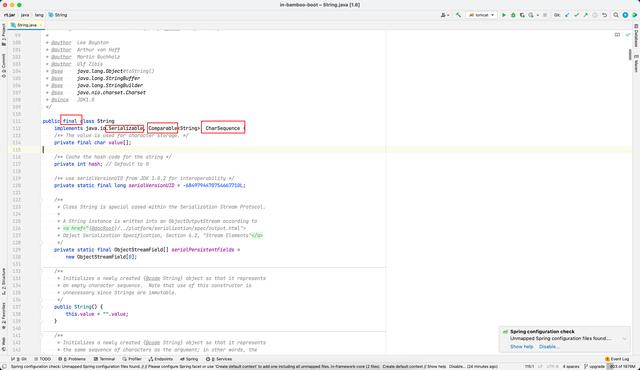Open the Event Log
Image resolution: width=640 pixels, height=370 pixels.
tap(617, 359)
